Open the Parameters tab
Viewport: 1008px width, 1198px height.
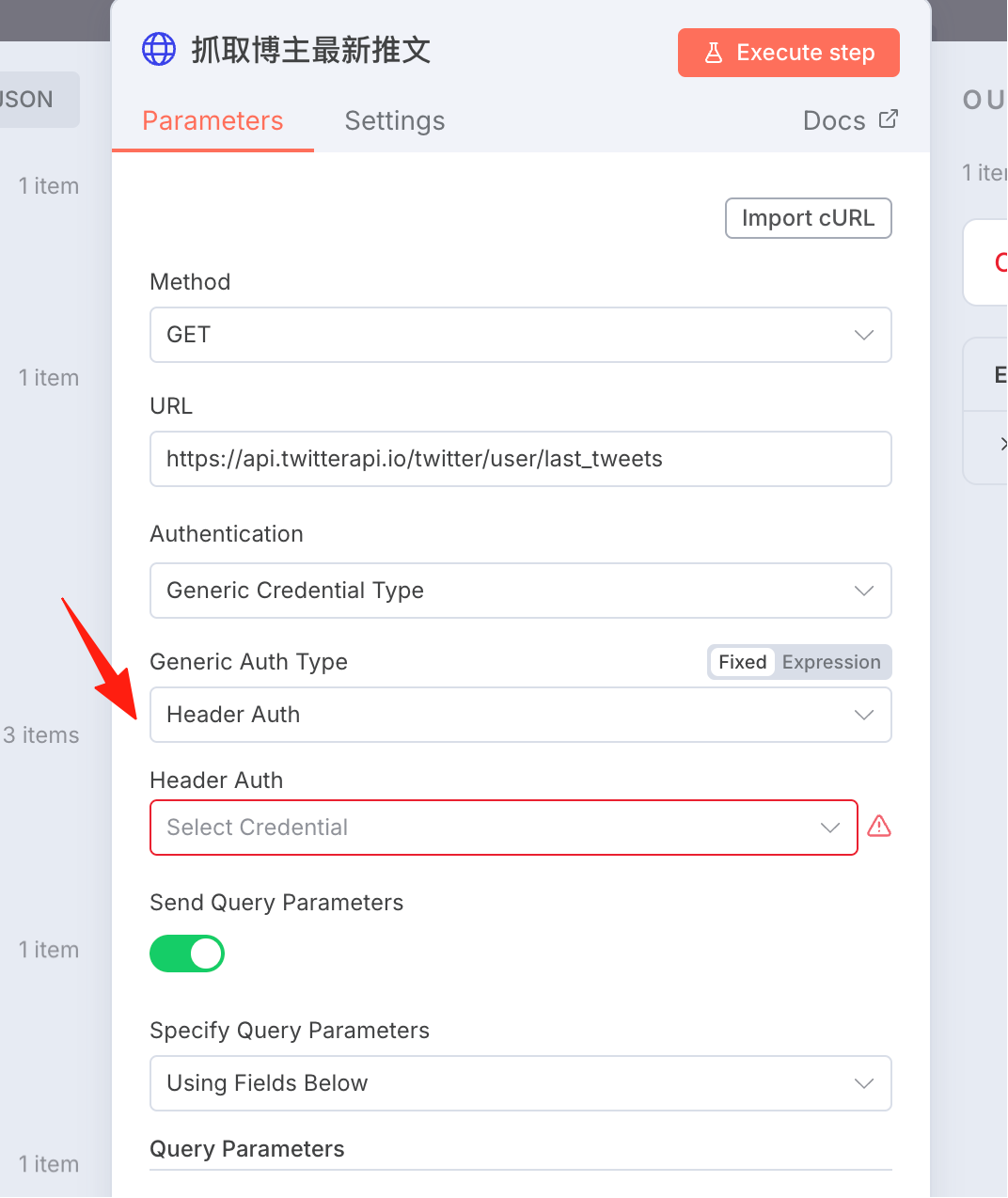(x=213, y=120)
